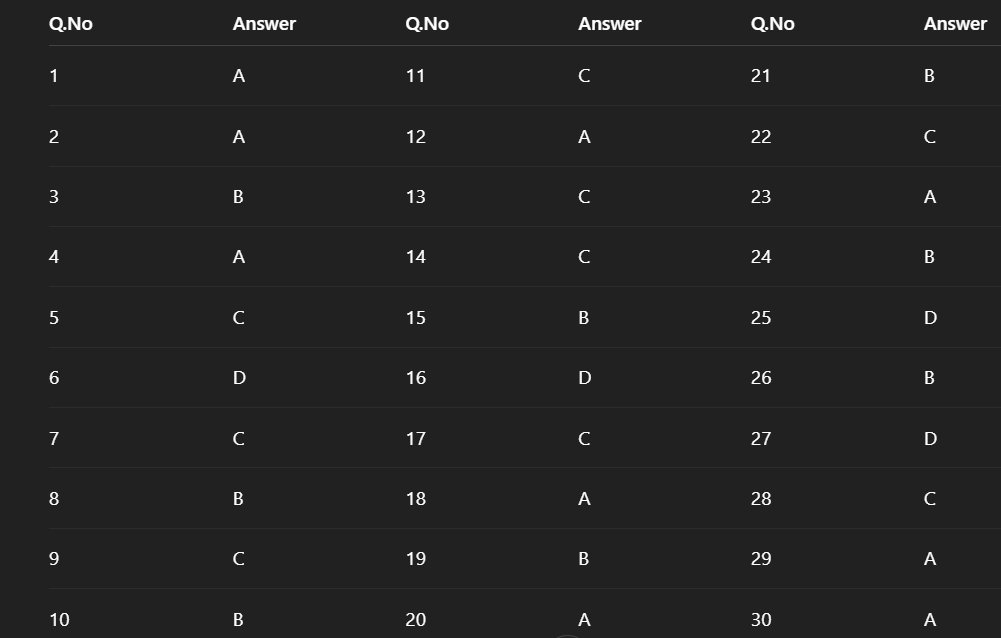Image resolution: width=1001 pixels, height=638 pixels.
Task: Click the answer for question 28
Action: click(x=930, y=499)
